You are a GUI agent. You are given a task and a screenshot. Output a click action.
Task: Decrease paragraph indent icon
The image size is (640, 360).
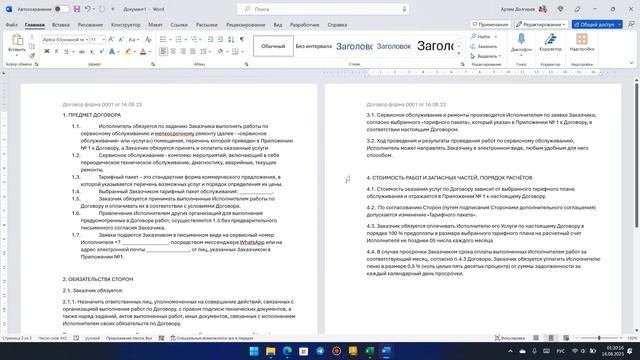(x=210, y=39)
